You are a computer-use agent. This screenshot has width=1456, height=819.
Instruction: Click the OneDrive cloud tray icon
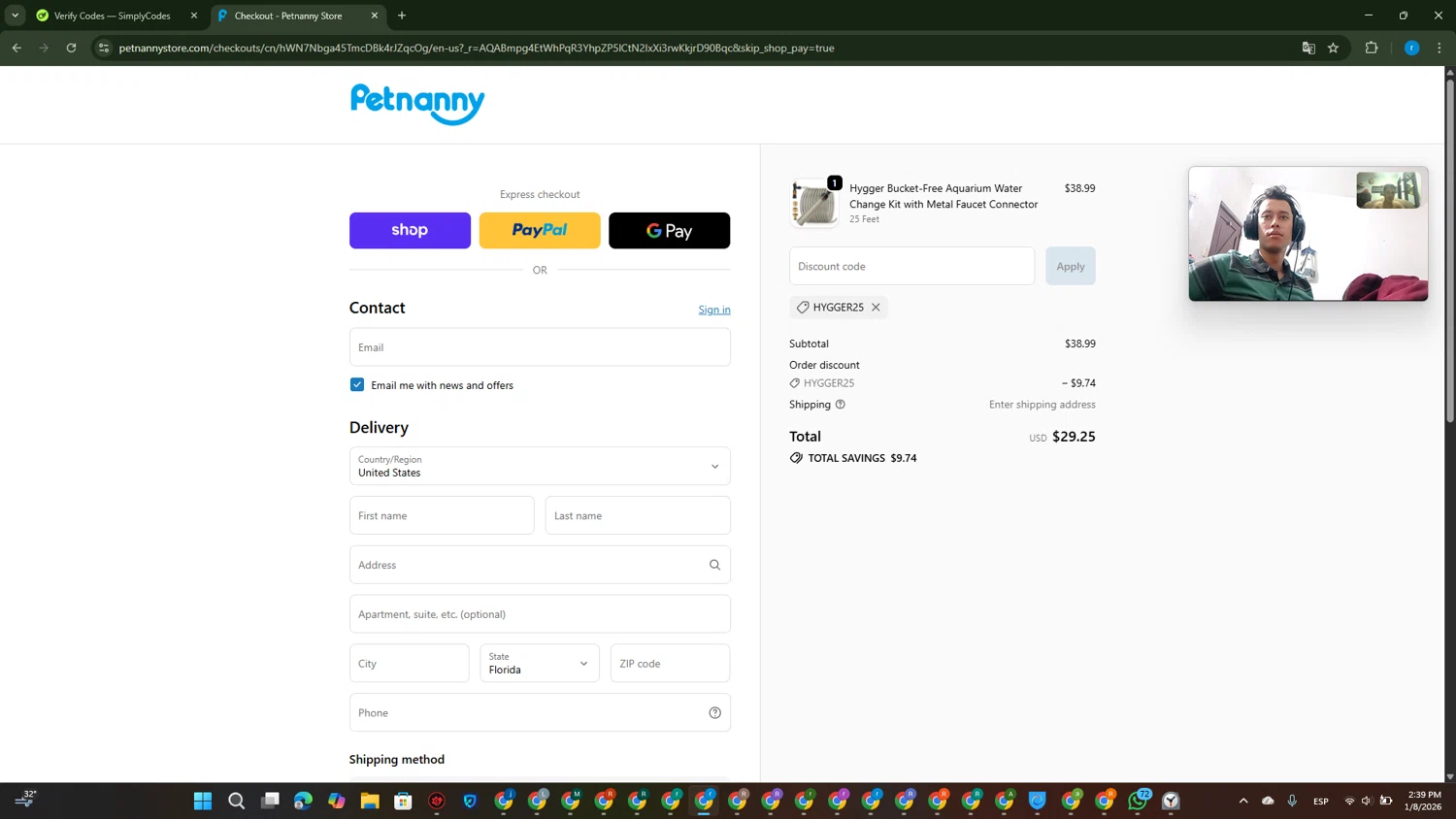click(1268, 801)
